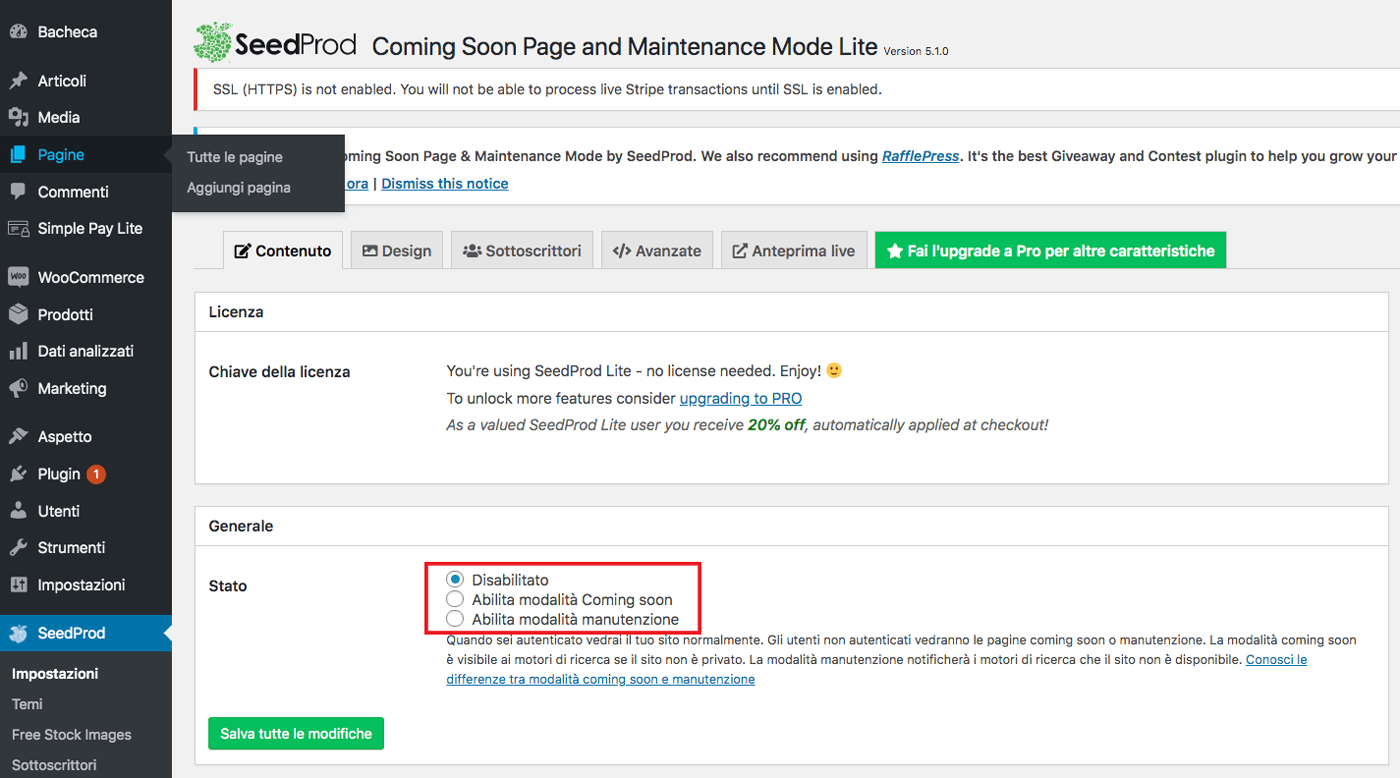The image size is (1400, 778).
Task: Follow the upgrading to PRO link
Action: point(741,399)
